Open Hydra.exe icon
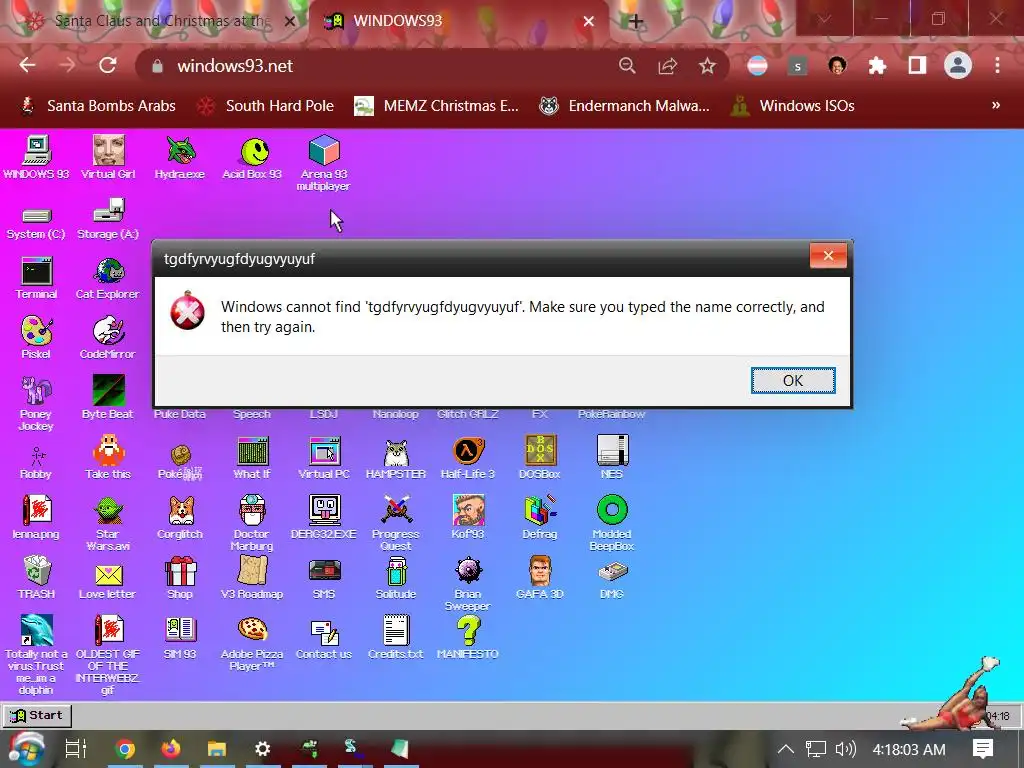The height and width of the screenshot is (768, 1024). click(x=180, y=157)
